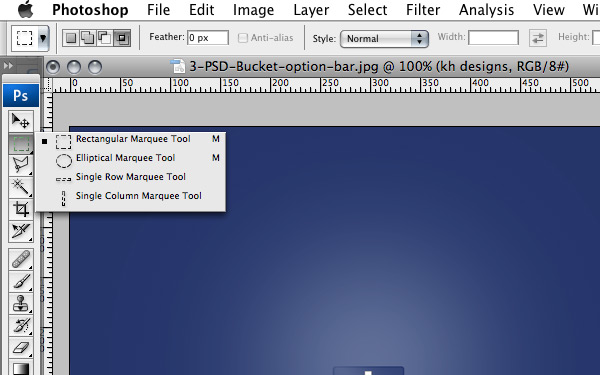Select the History Brush tool
The image size is (600, 375).
point(21,326)
